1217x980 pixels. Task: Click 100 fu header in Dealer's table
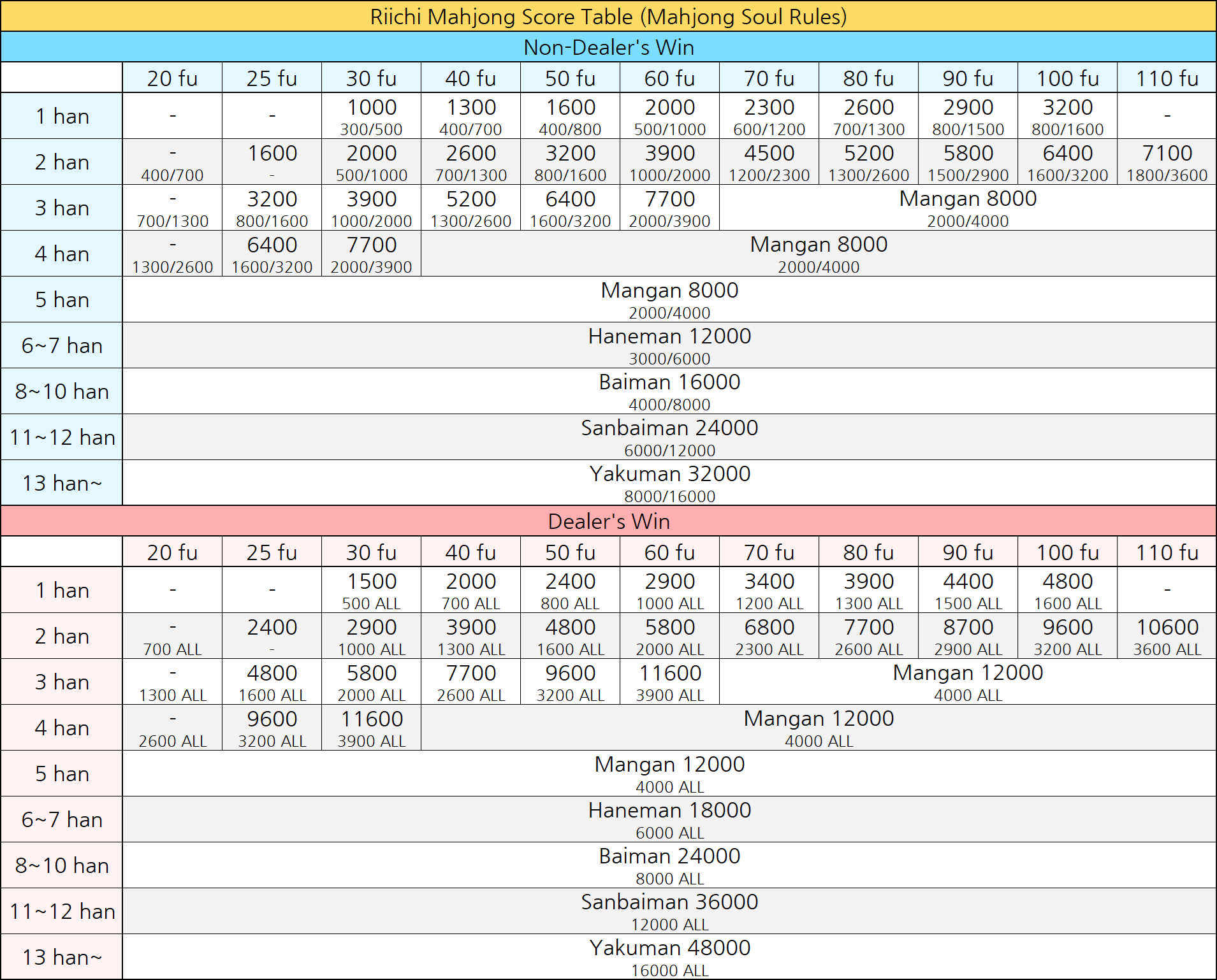tap(1067, 552)
